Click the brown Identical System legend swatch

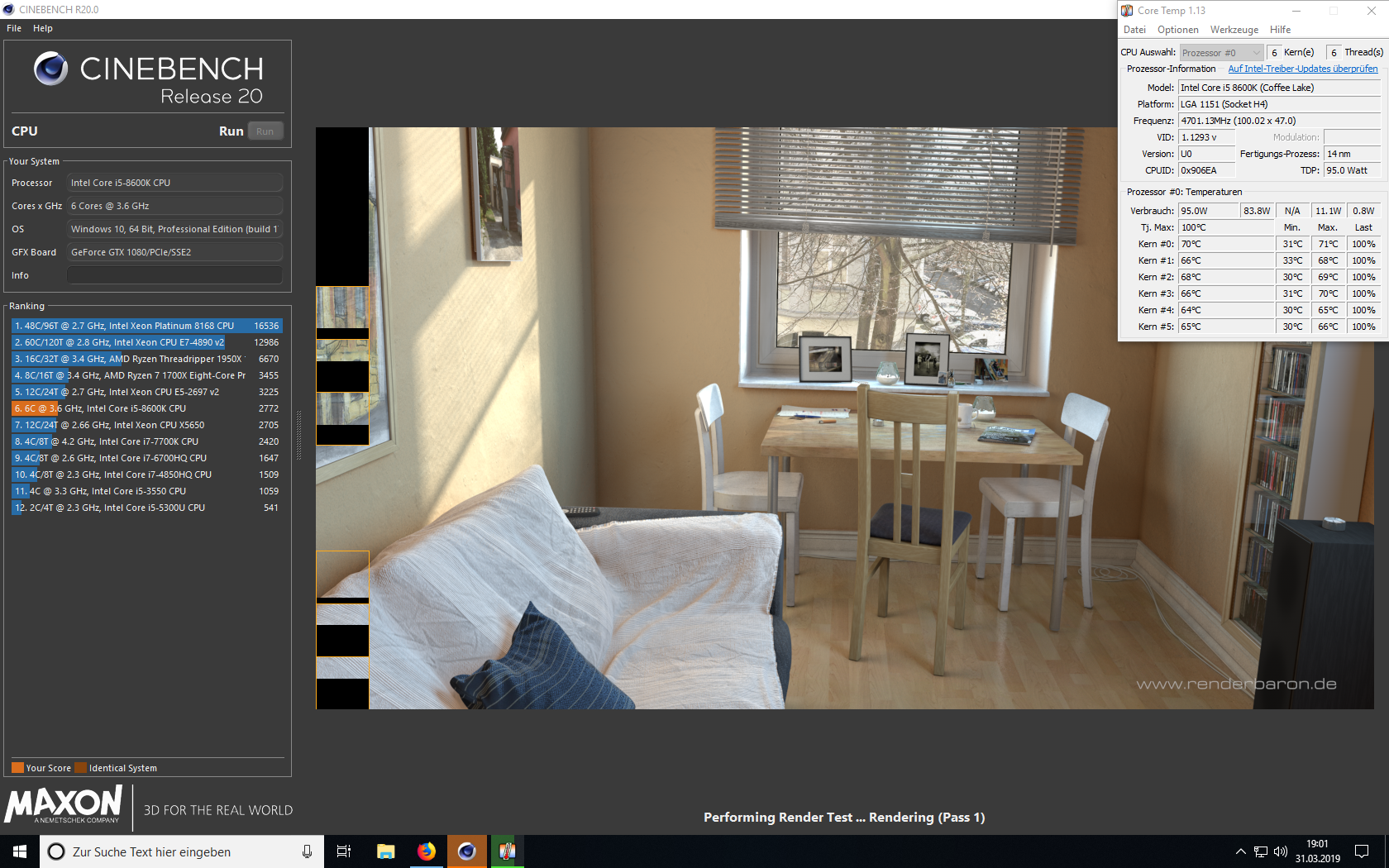pos(80,767)
